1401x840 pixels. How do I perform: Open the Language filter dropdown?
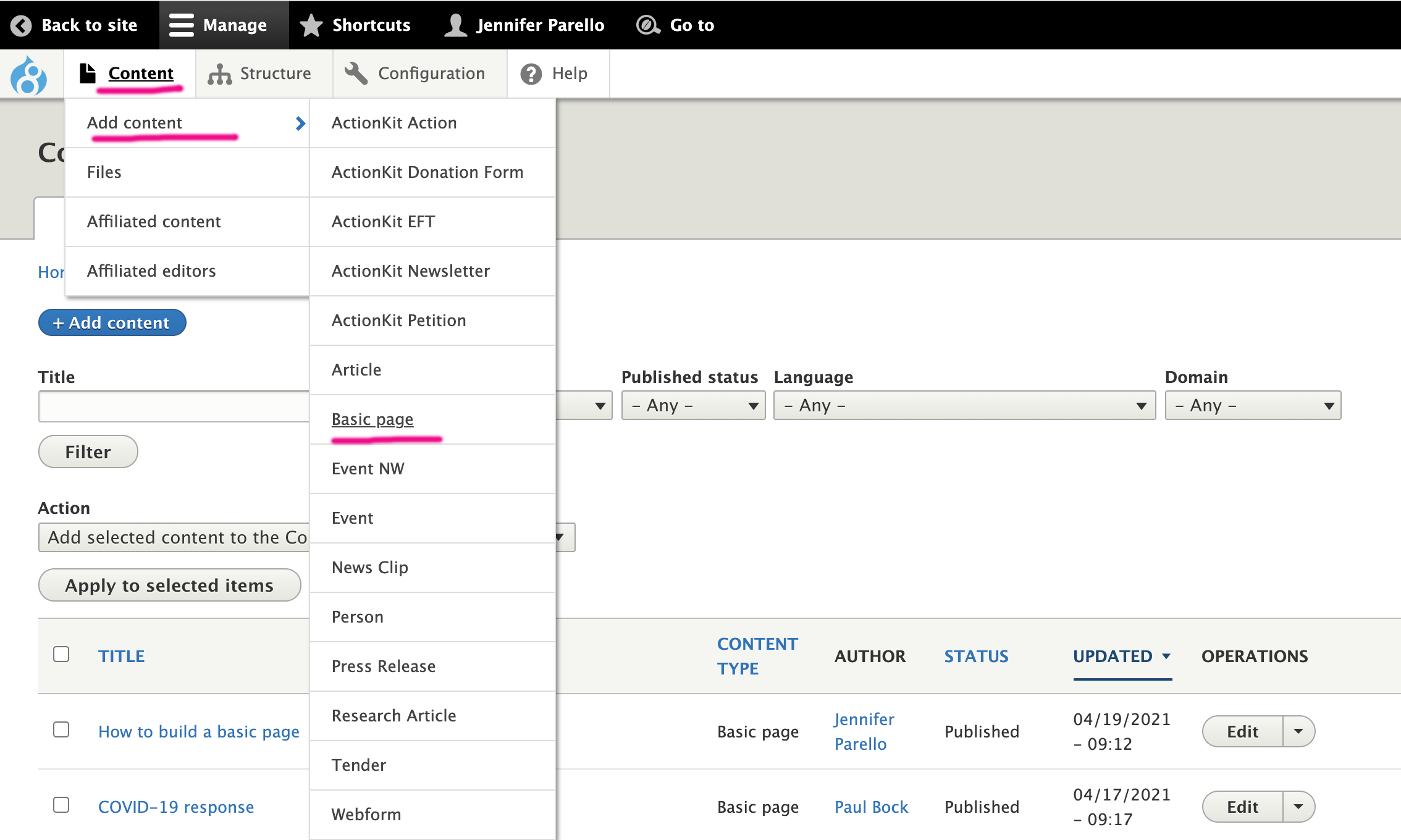[x=964, y=405]
